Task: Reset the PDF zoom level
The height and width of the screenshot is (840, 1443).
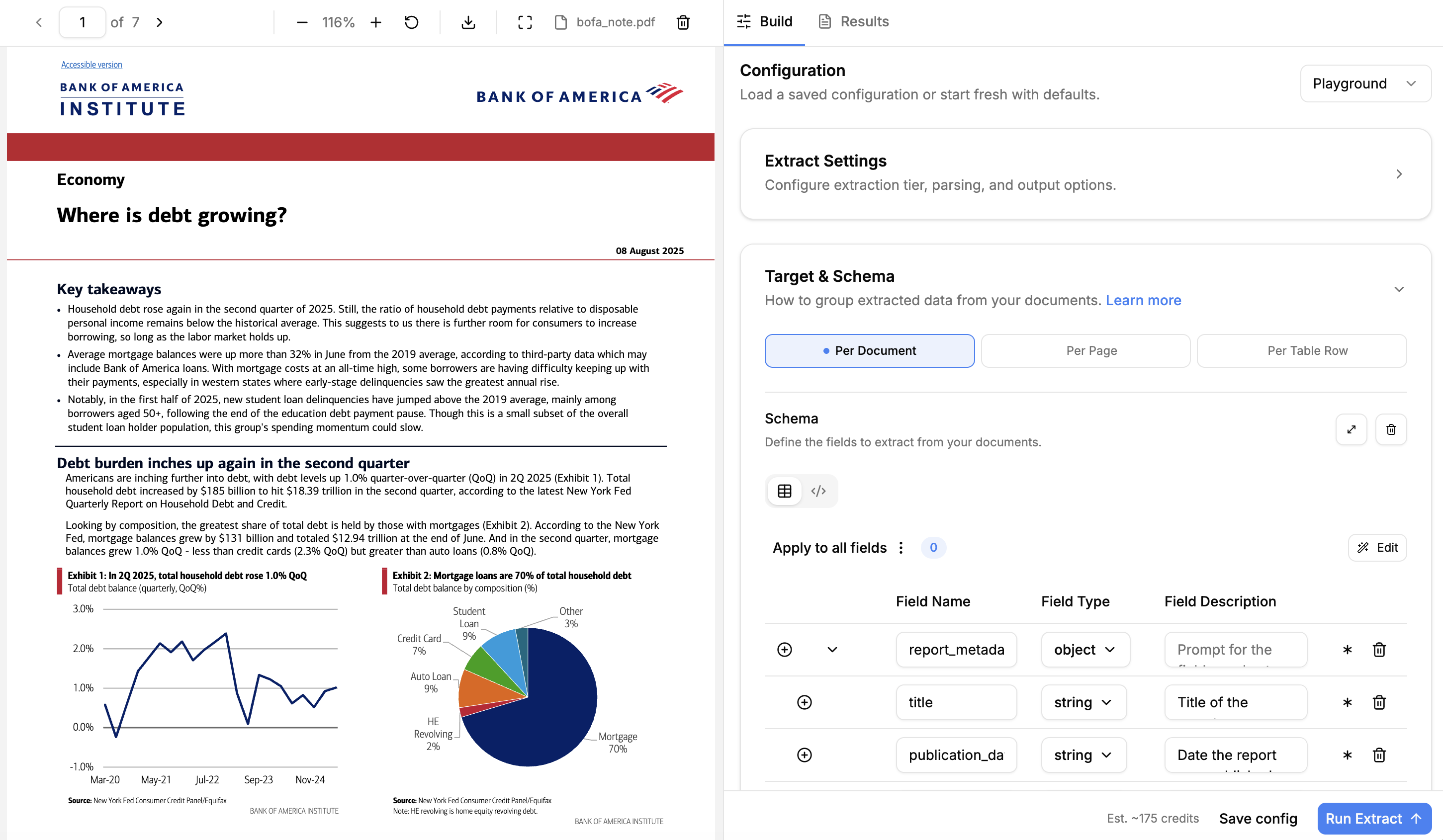Action: coord(411,22)
